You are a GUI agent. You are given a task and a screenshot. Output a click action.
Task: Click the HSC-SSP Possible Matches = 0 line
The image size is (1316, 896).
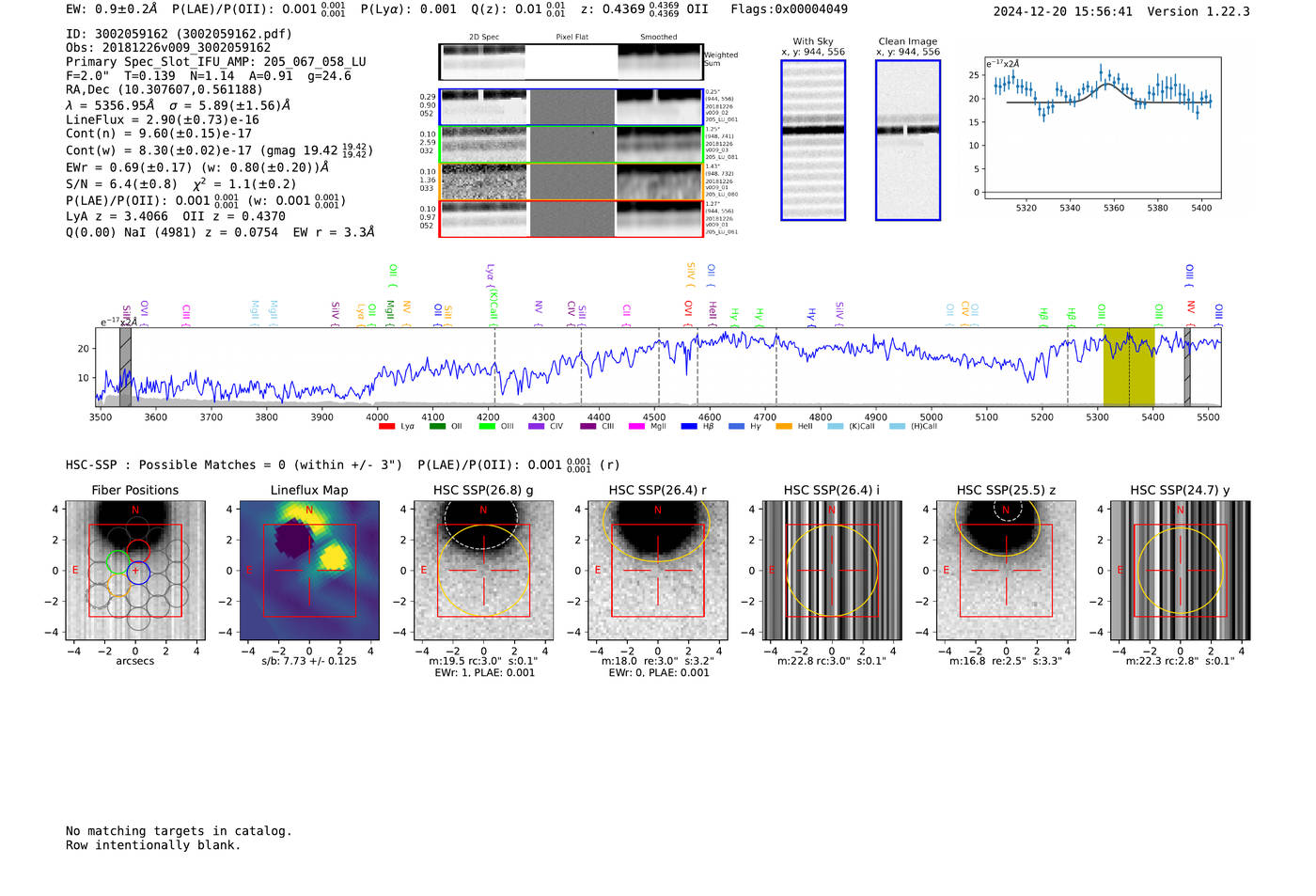[234, 464]
